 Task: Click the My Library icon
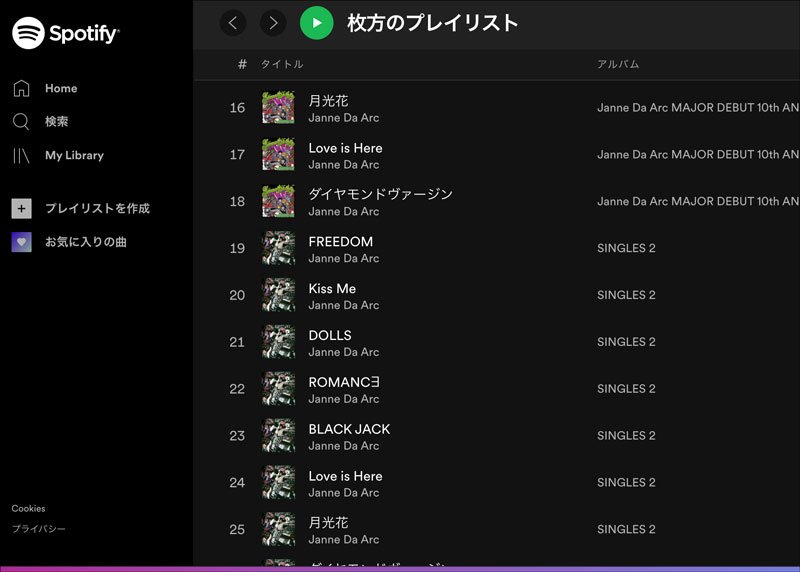[21, 155]
